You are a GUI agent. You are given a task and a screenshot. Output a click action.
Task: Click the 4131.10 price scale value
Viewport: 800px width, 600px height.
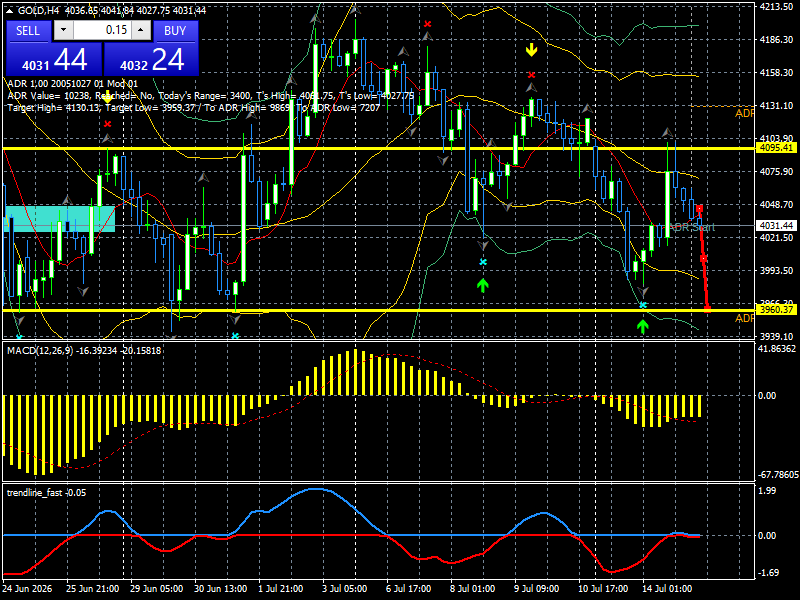click(776, 106)
